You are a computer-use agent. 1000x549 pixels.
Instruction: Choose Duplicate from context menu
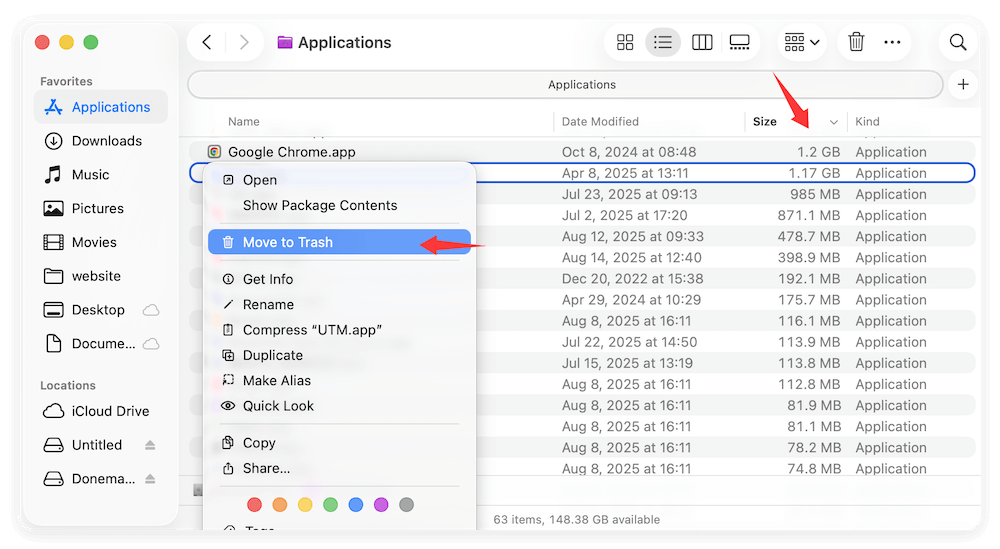339,355
